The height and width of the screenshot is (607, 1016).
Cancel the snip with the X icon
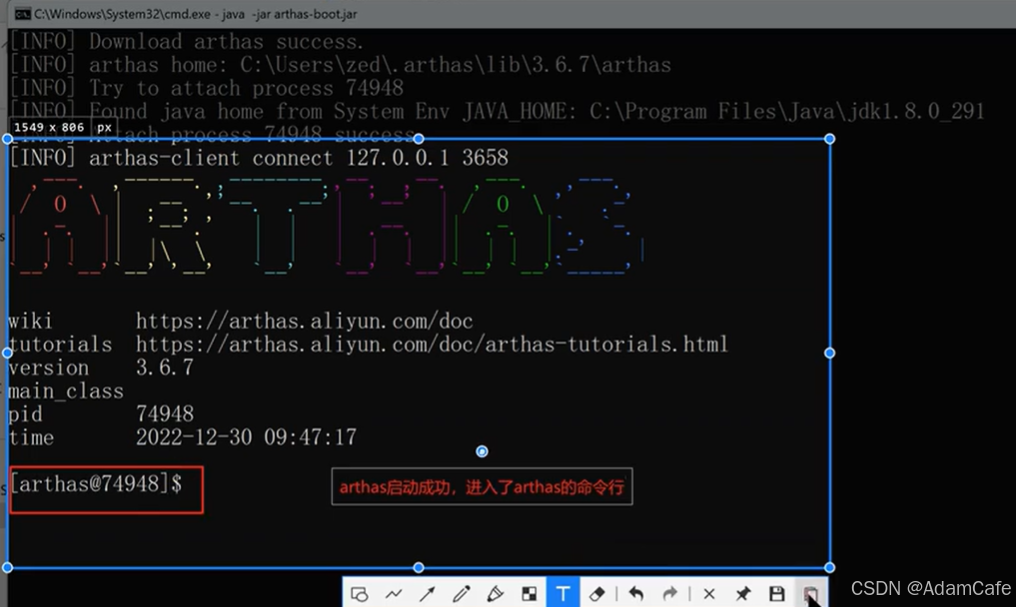709,593
